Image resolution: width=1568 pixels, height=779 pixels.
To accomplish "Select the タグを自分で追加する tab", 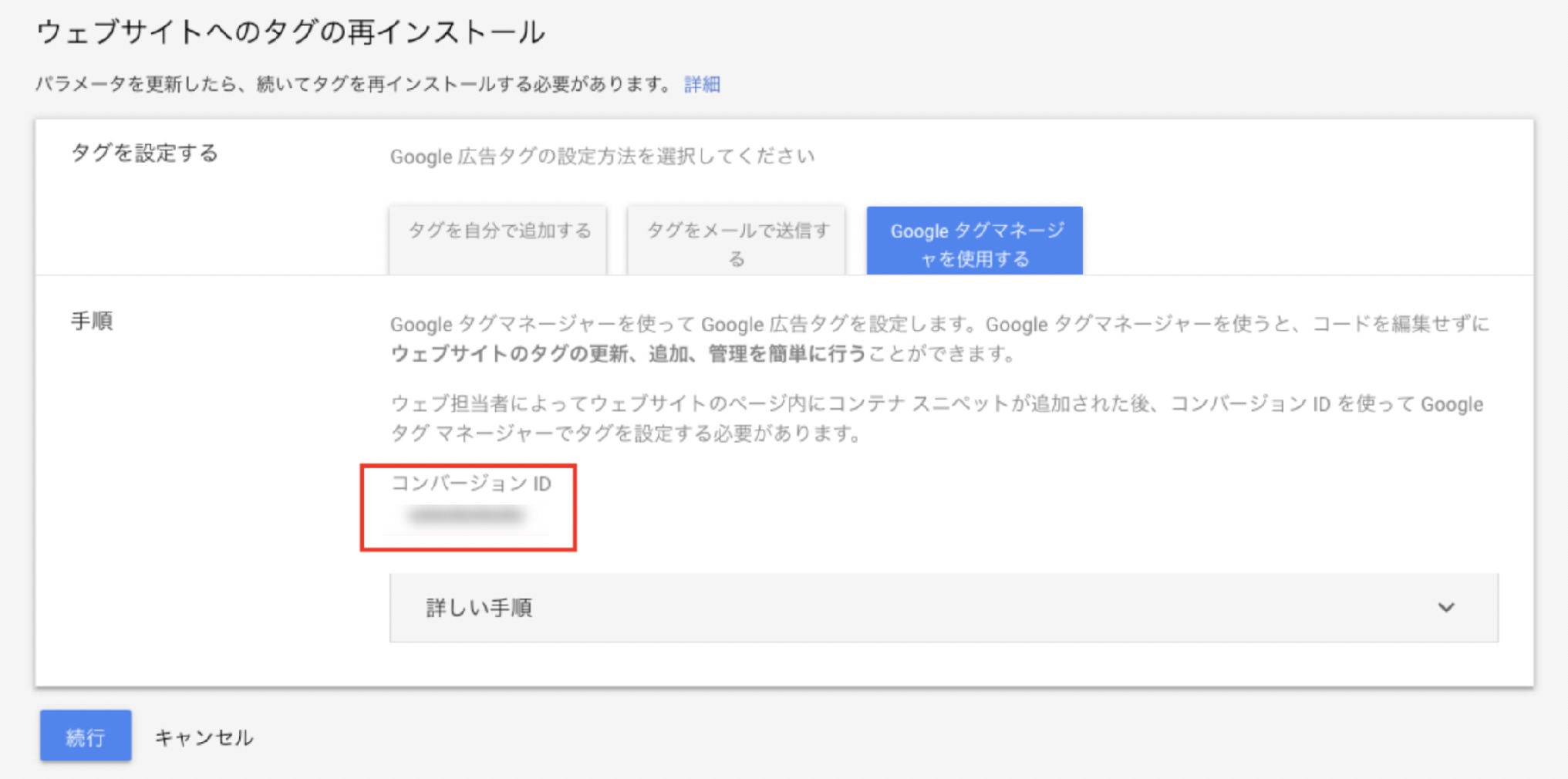I will [498, 231].
